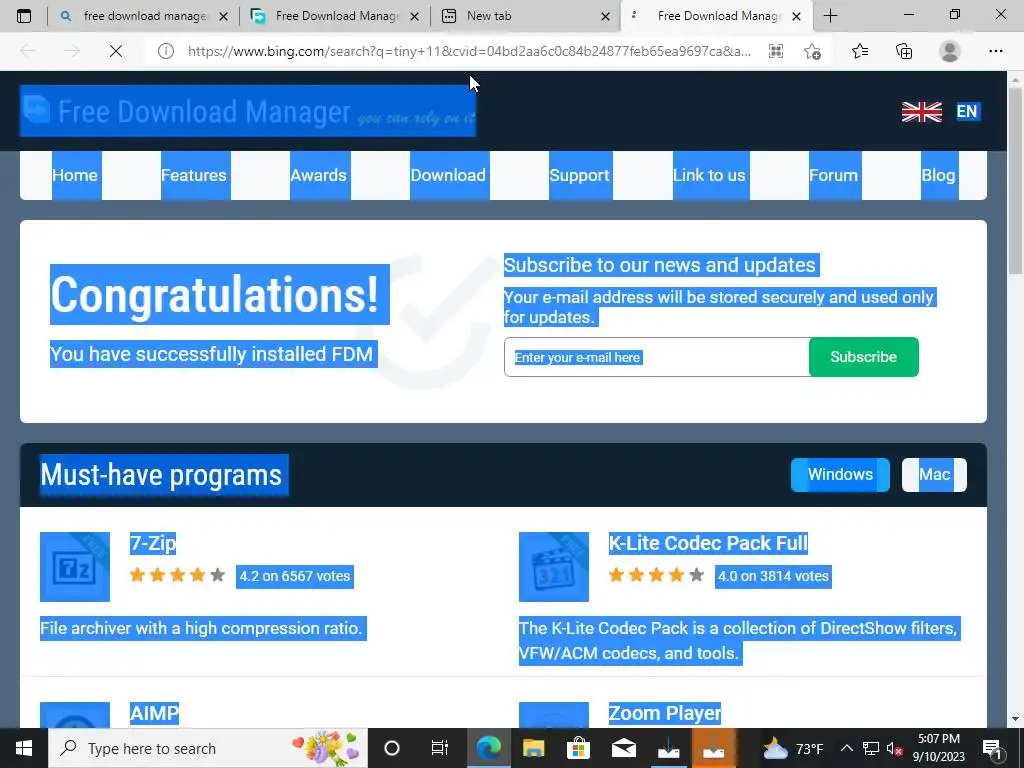Open the user profile icon

click(x=950, y=51)
